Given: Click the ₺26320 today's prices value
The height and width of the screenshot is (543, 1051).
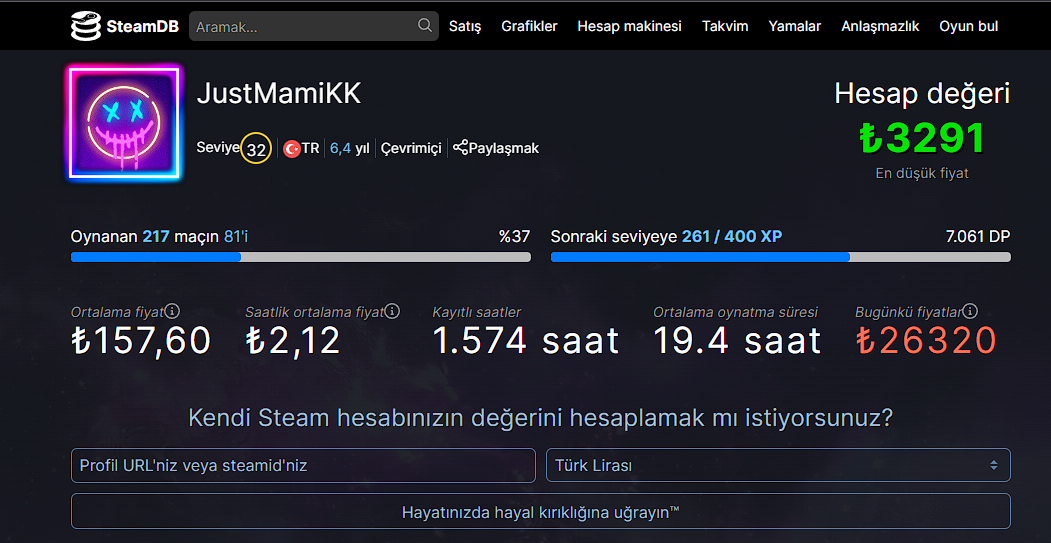Looking at the screenshot, I should click(926, 341).
